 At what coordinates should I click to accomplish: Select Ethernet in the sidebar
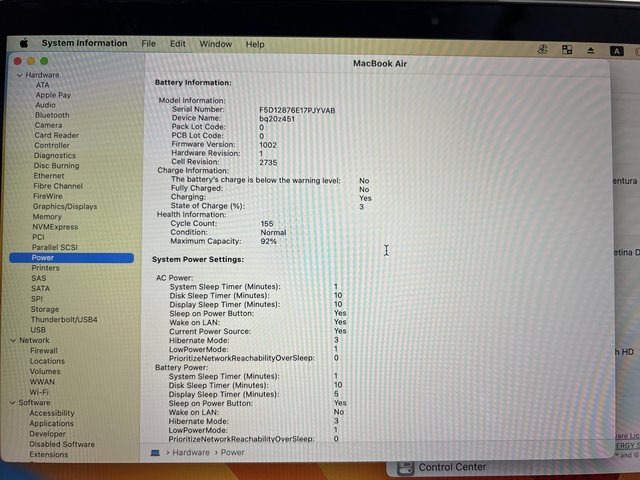49,176
